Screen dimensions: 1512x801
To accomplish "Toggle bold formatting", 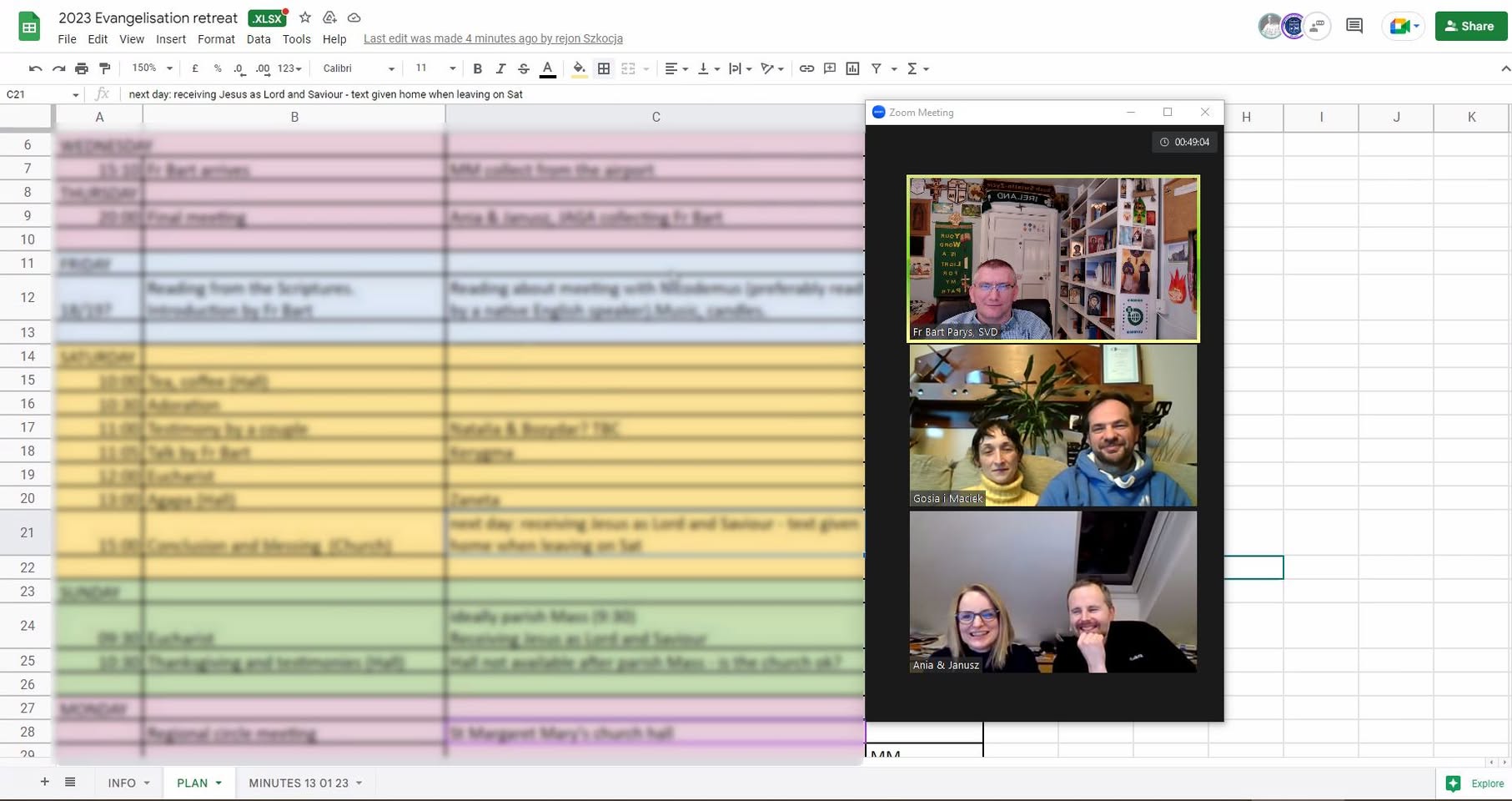I will [x=477, y=68].
